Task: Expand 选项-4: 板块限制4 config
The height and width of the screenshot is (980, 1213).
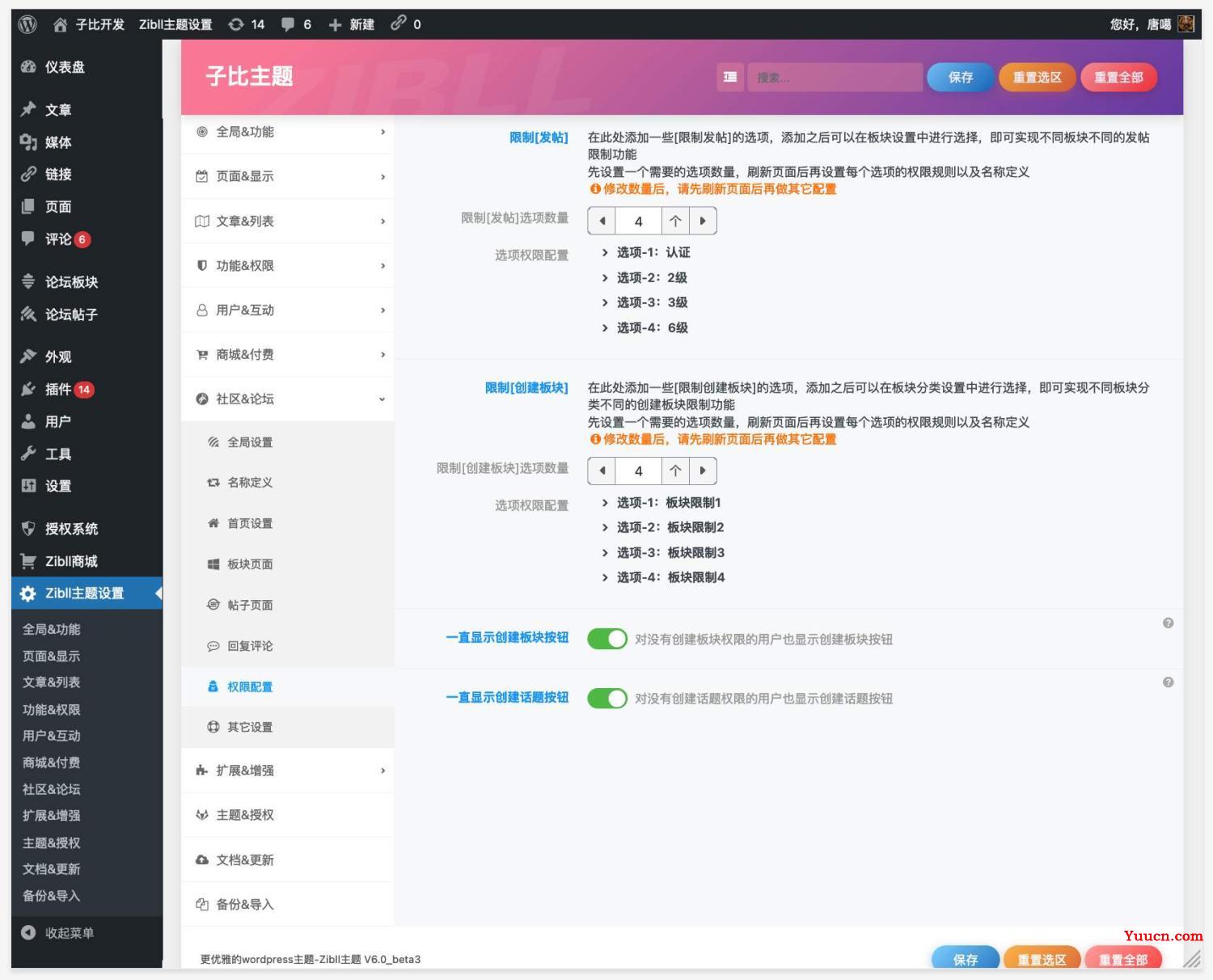Action: pyautogui.click(x=663, y=577)
